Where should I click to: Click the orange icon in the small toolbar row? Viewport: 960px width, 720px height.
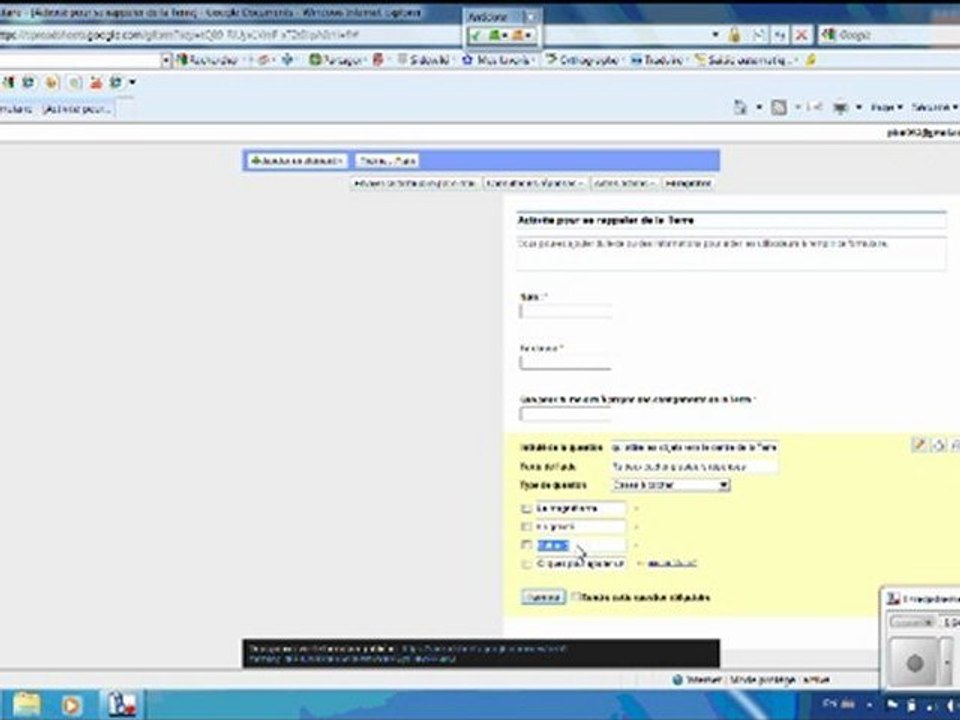coord(51,82)
